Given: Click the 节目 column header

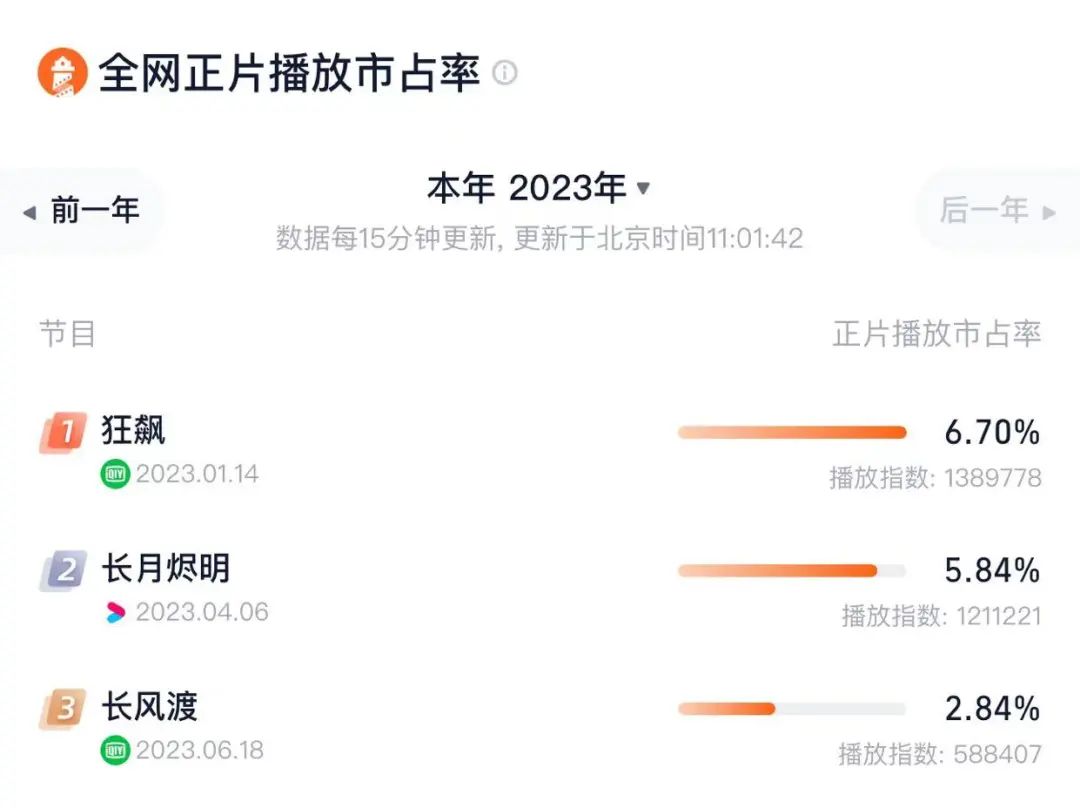Looking at the screenshot, I should (68, 334).
